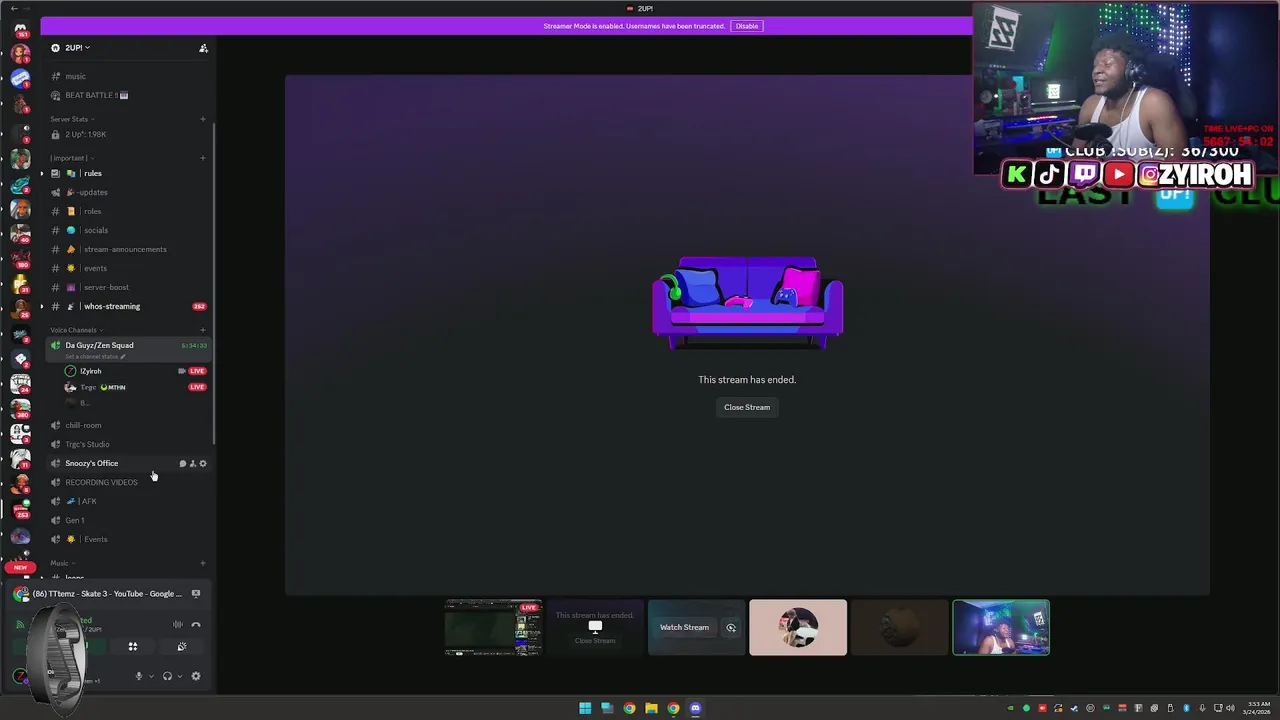Open the soundboard icon in voice panel

181,647
